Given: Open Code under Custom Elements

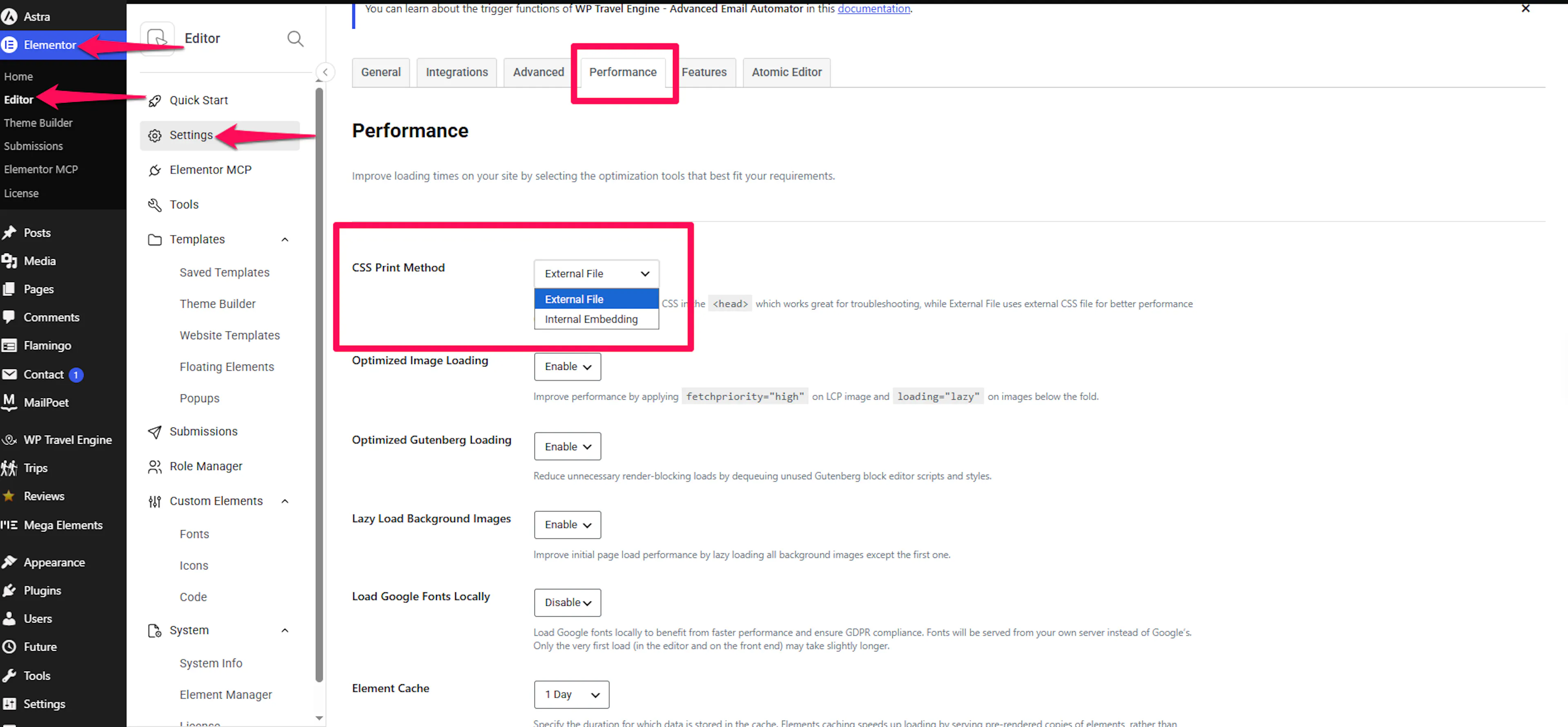Looking at the screenshot, I should 193,598.
